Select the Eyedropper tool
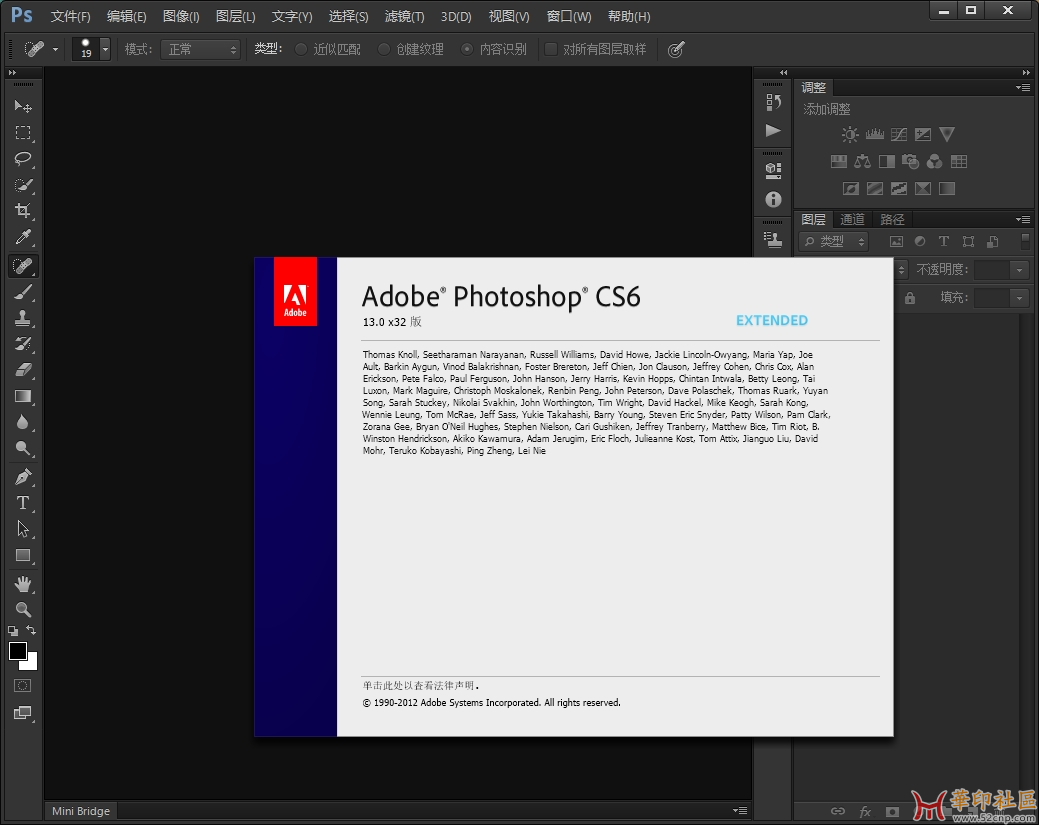 coord(23,237)
